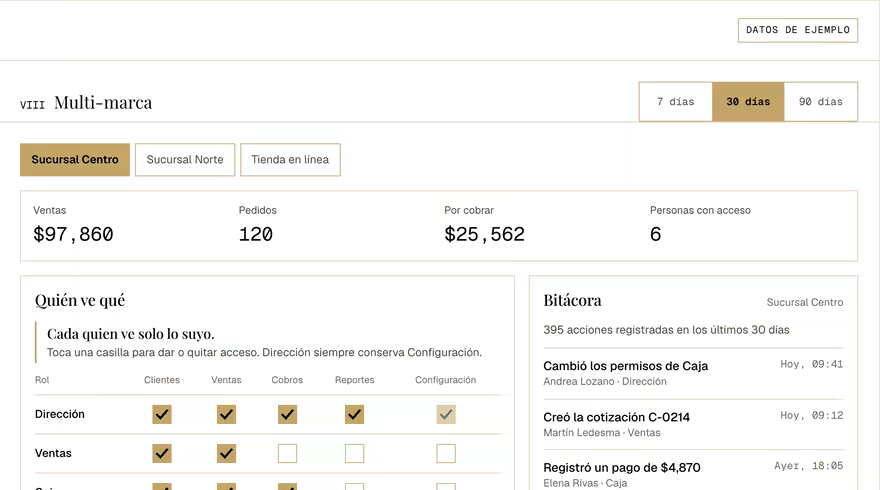
Task: Switch to the 90 días period
Action: pyautogui.click(x=821, y=102)
